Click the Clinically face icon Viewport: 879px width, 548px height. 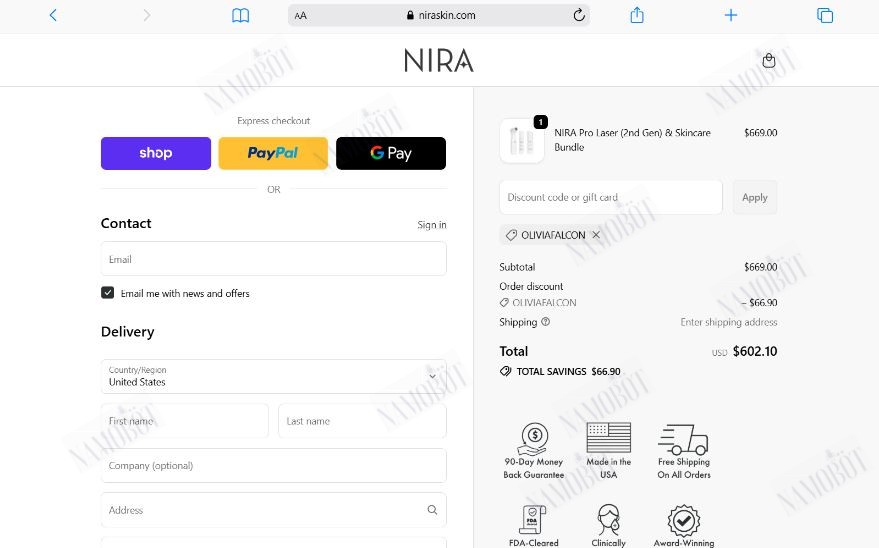[609, 519]
